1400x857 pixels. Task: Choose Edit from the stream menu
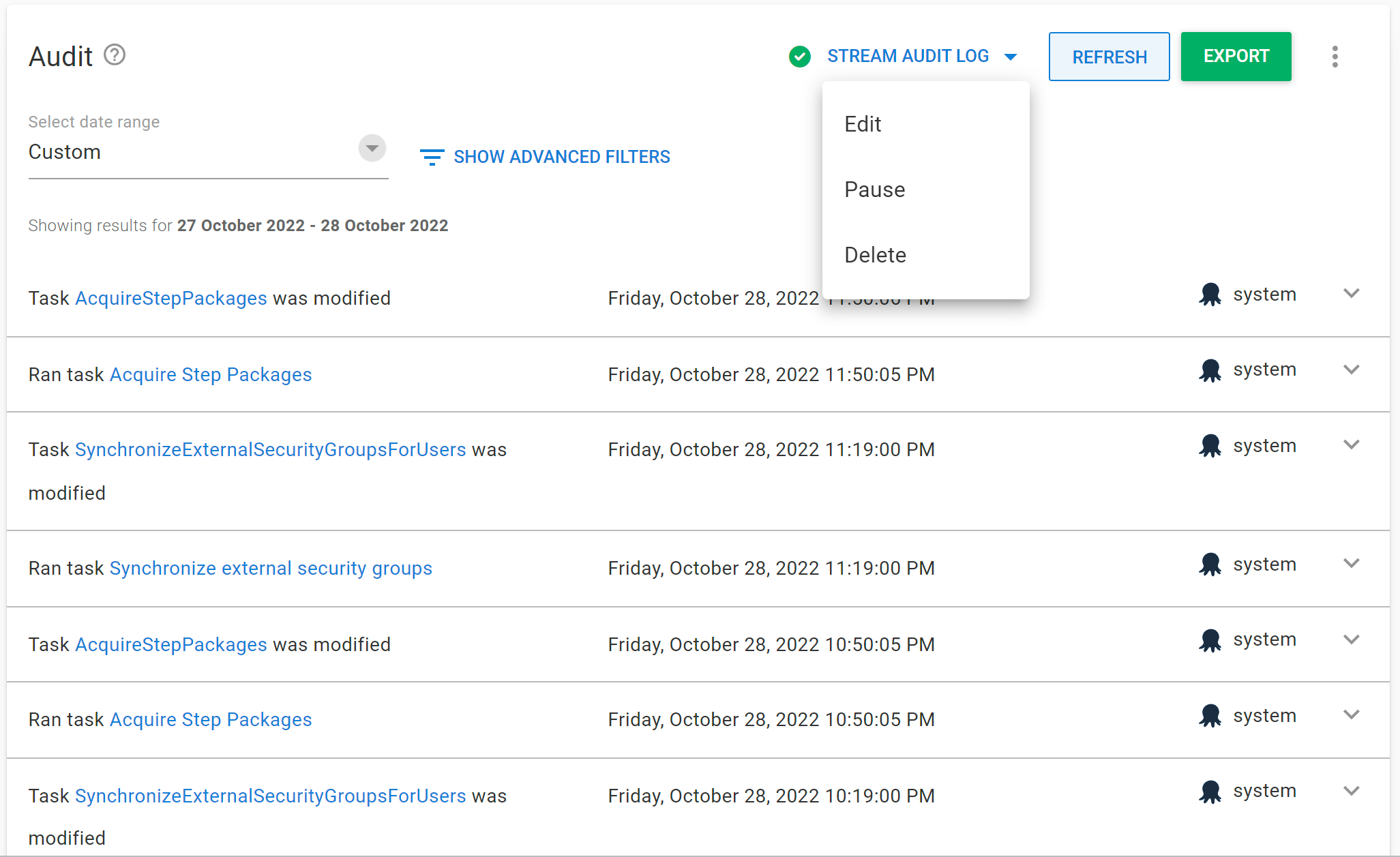click(925, 124)
